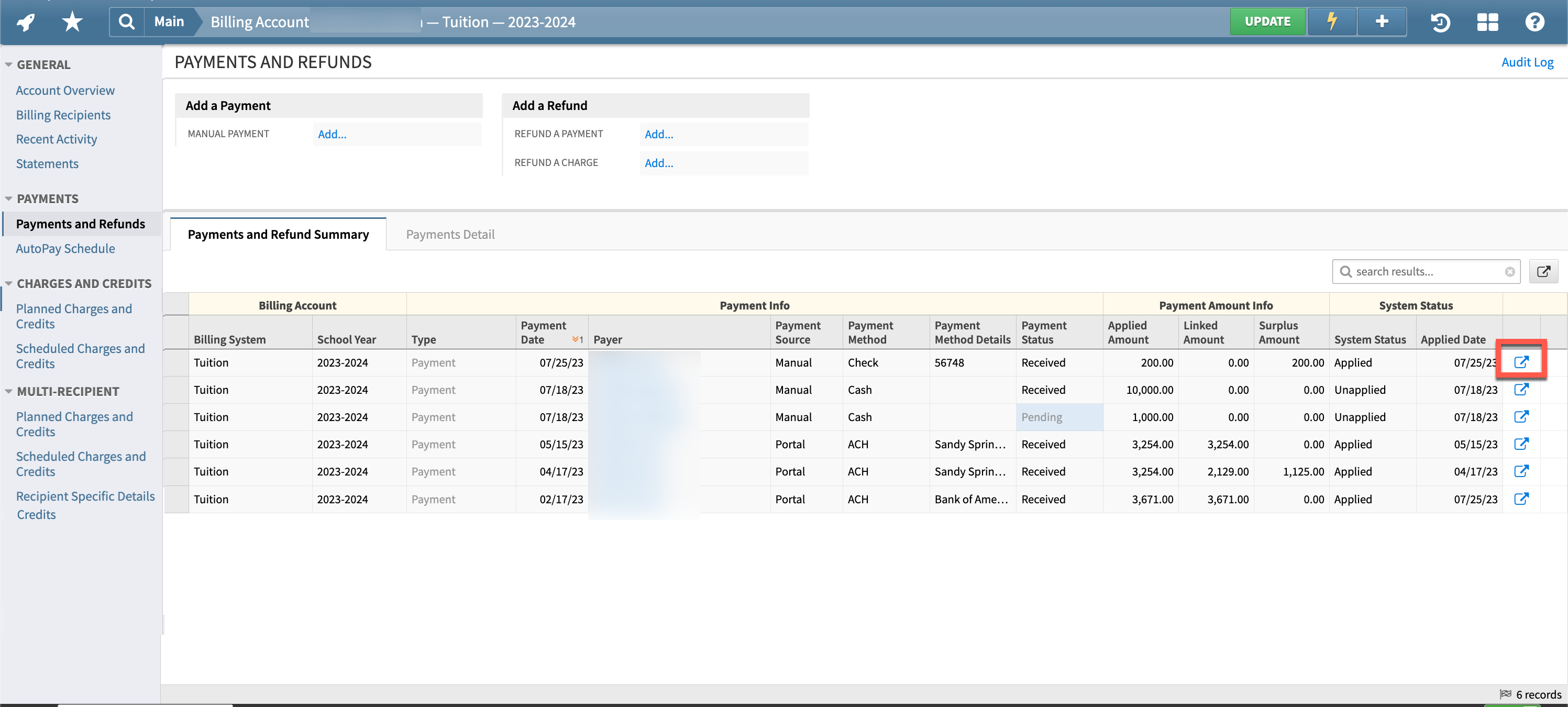
Task: Click the search magnifier beside Main breadcrumb
Action: coord(127,21)
